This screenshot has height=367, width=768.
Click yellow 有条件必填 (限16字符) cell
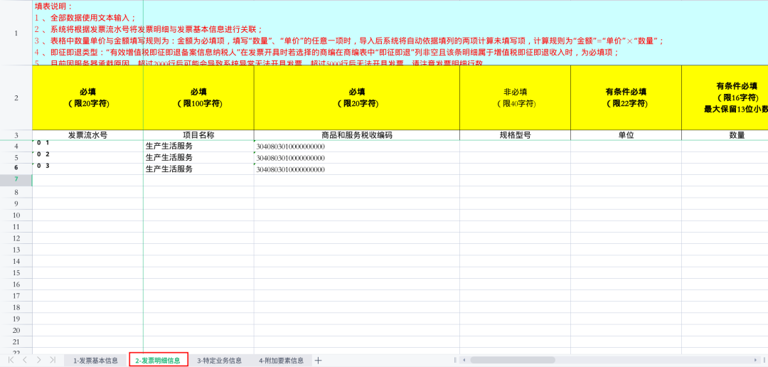(x=724, y=98)
